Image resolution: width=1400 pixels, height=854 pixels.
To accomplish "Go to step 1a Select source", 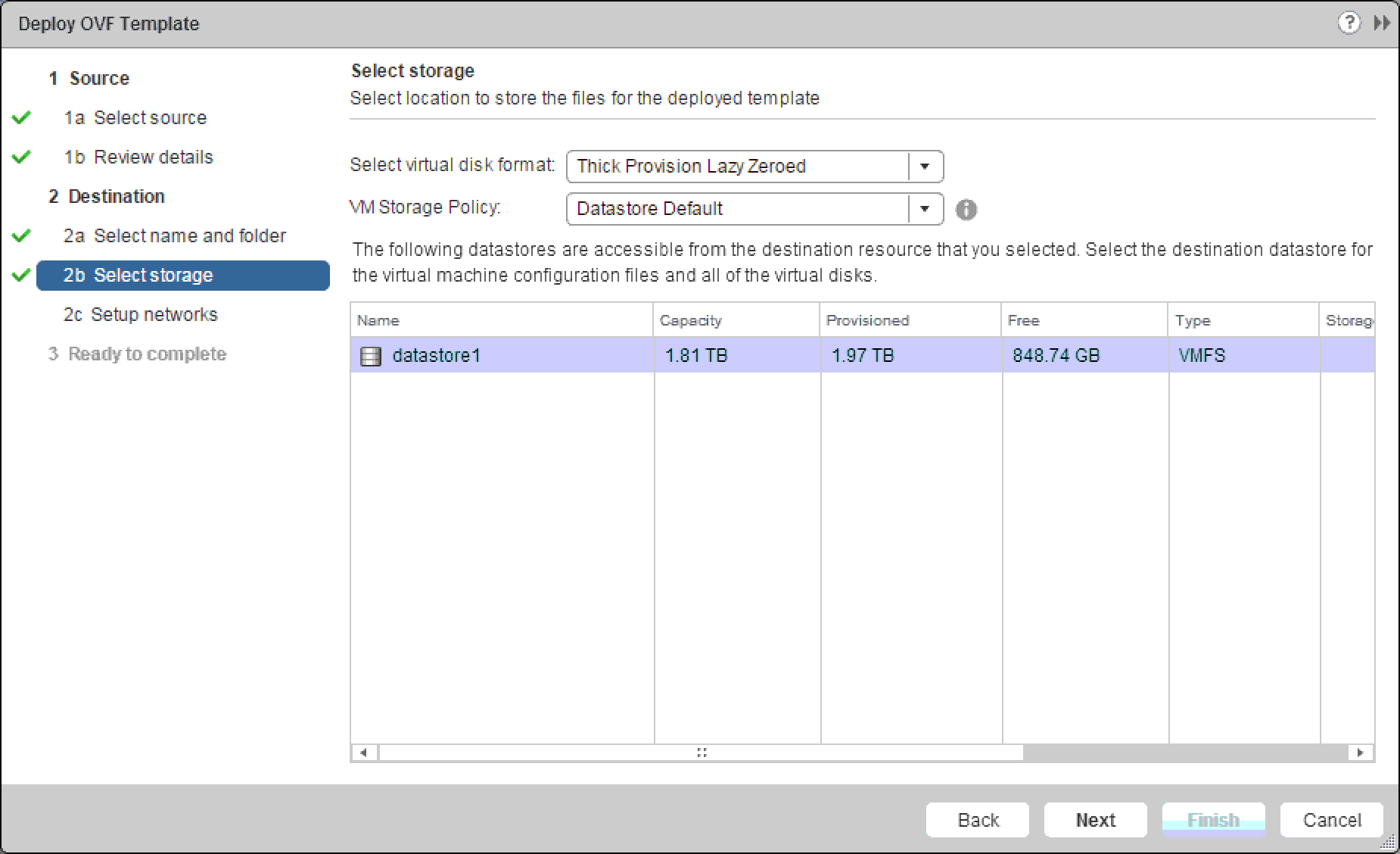I will tap(150, 118).
